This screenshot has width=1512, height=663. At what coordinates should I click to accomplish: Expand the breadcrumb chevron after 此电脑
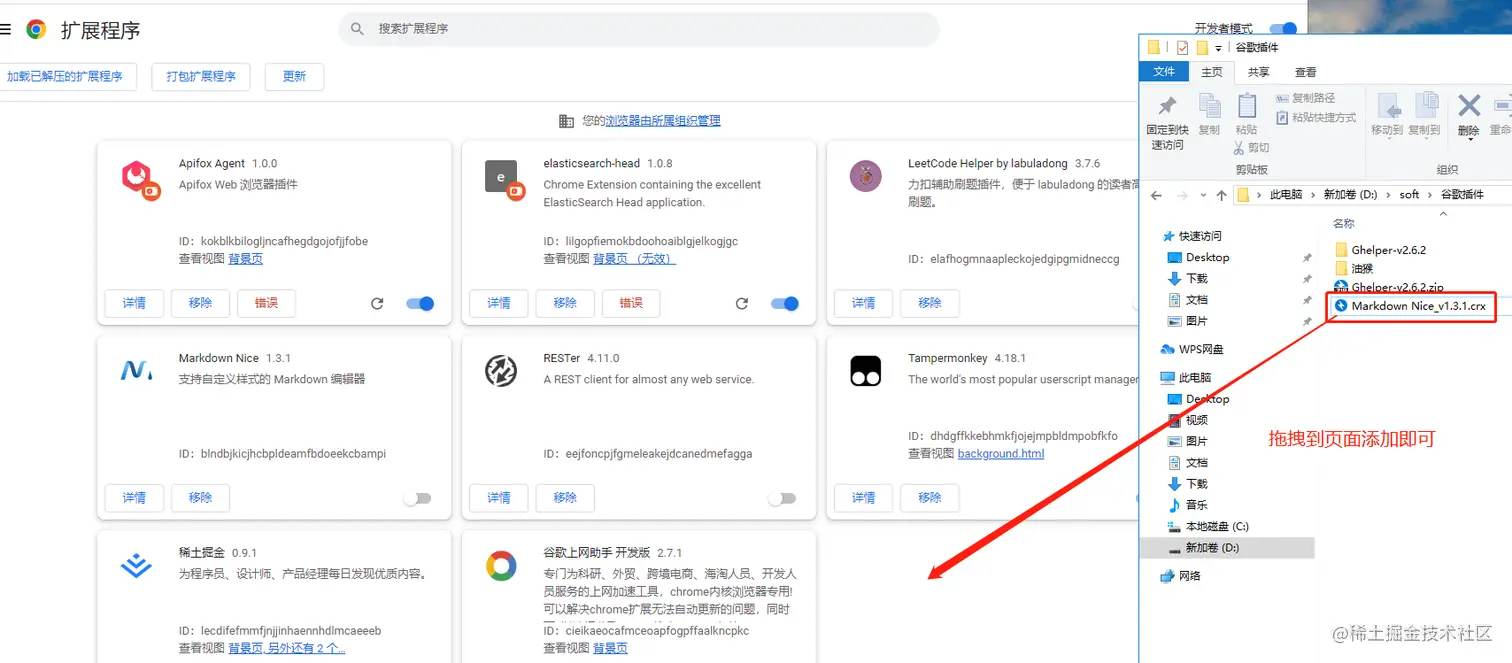tap(1313, 195)
